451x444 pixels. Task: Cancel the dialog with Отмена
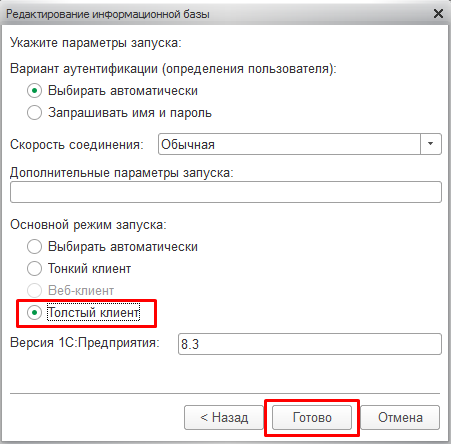pyautogui.click(x=400, y=417)
